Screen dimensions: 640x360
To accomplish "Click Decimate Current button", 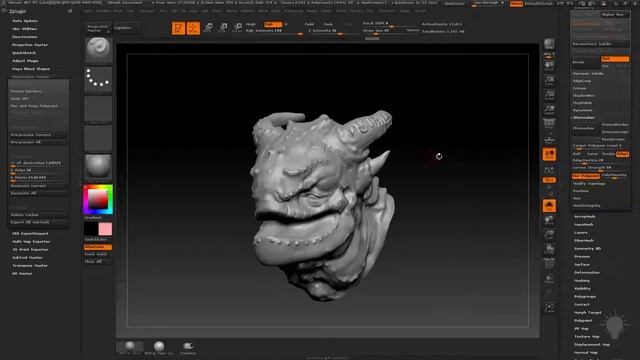I will (x=38, y=186).
